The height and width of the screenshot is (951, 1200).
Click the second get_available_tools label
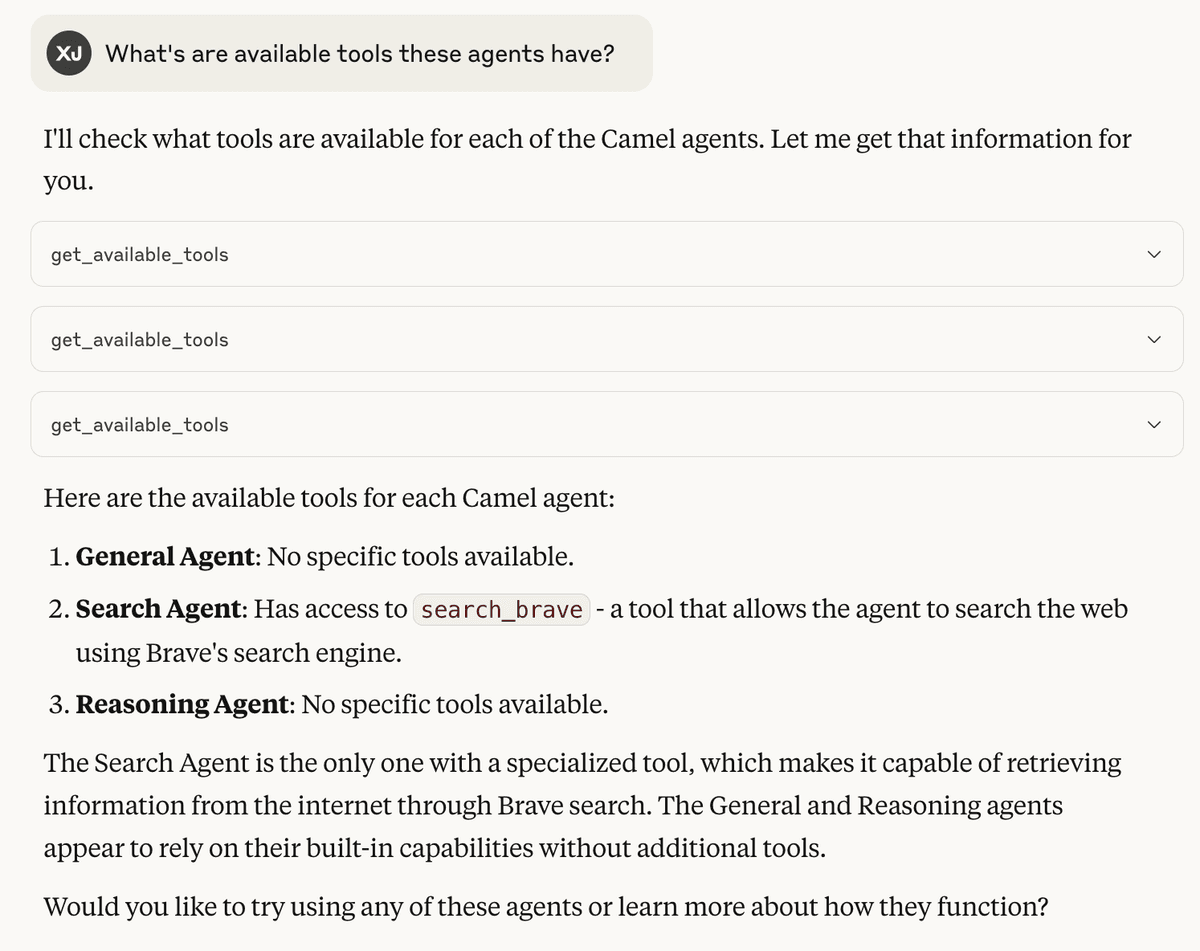pos(139,340)
